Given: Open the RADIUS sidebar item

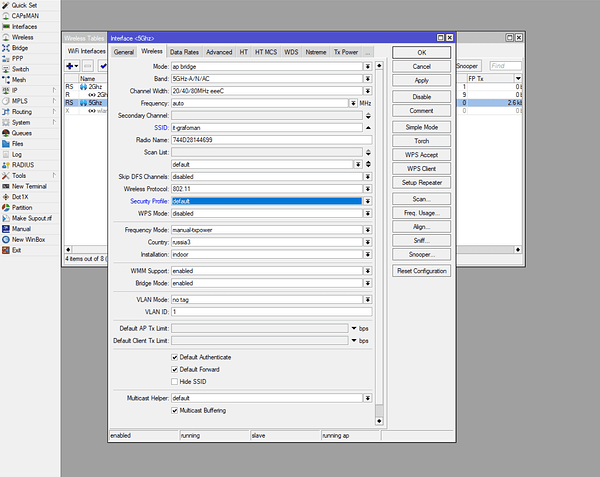Looking at the screenshot, I should (x=21, y=165).
